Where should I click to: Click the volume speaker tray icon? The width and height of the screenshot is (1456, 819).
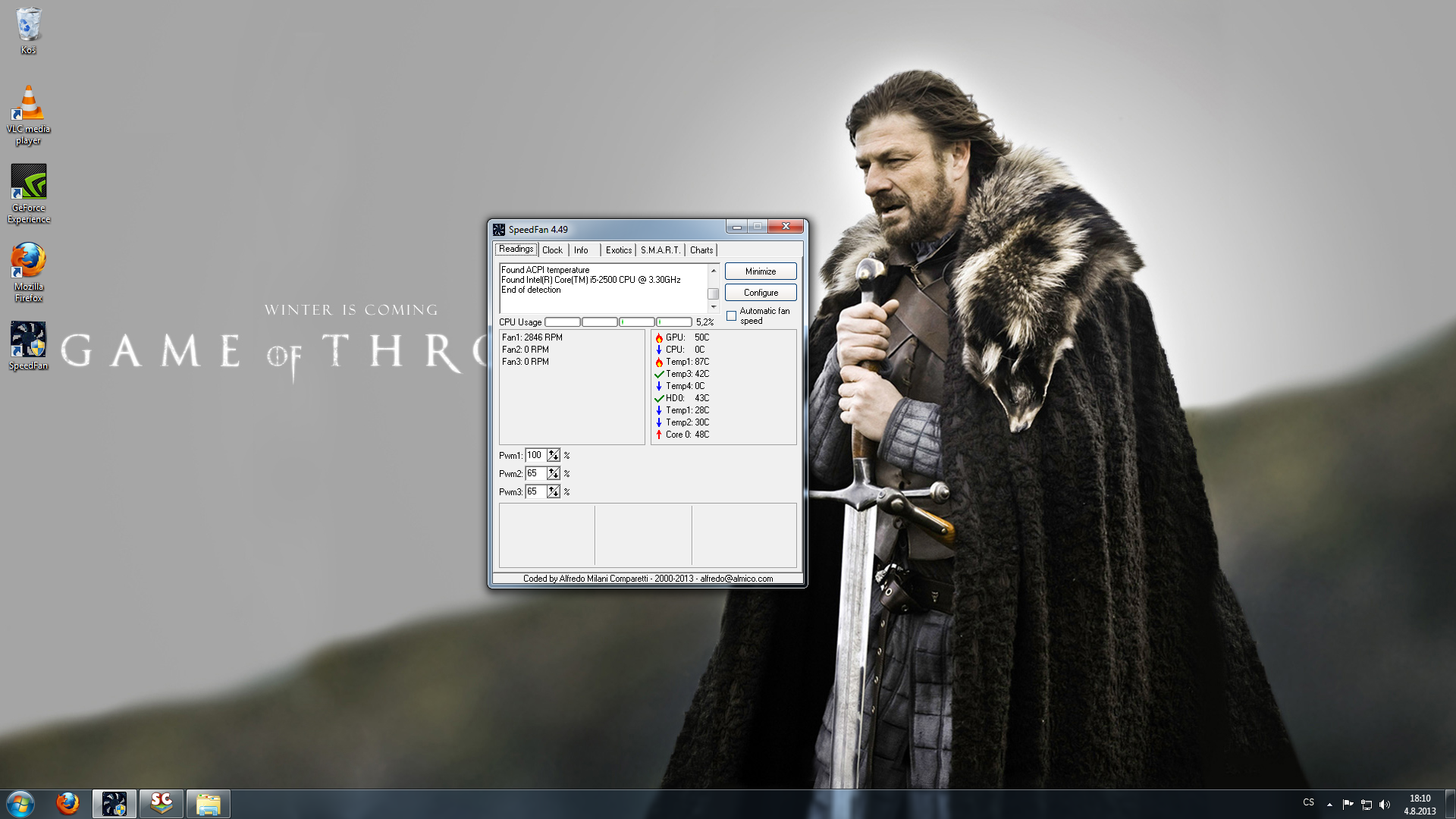[x=1385, y=804]
